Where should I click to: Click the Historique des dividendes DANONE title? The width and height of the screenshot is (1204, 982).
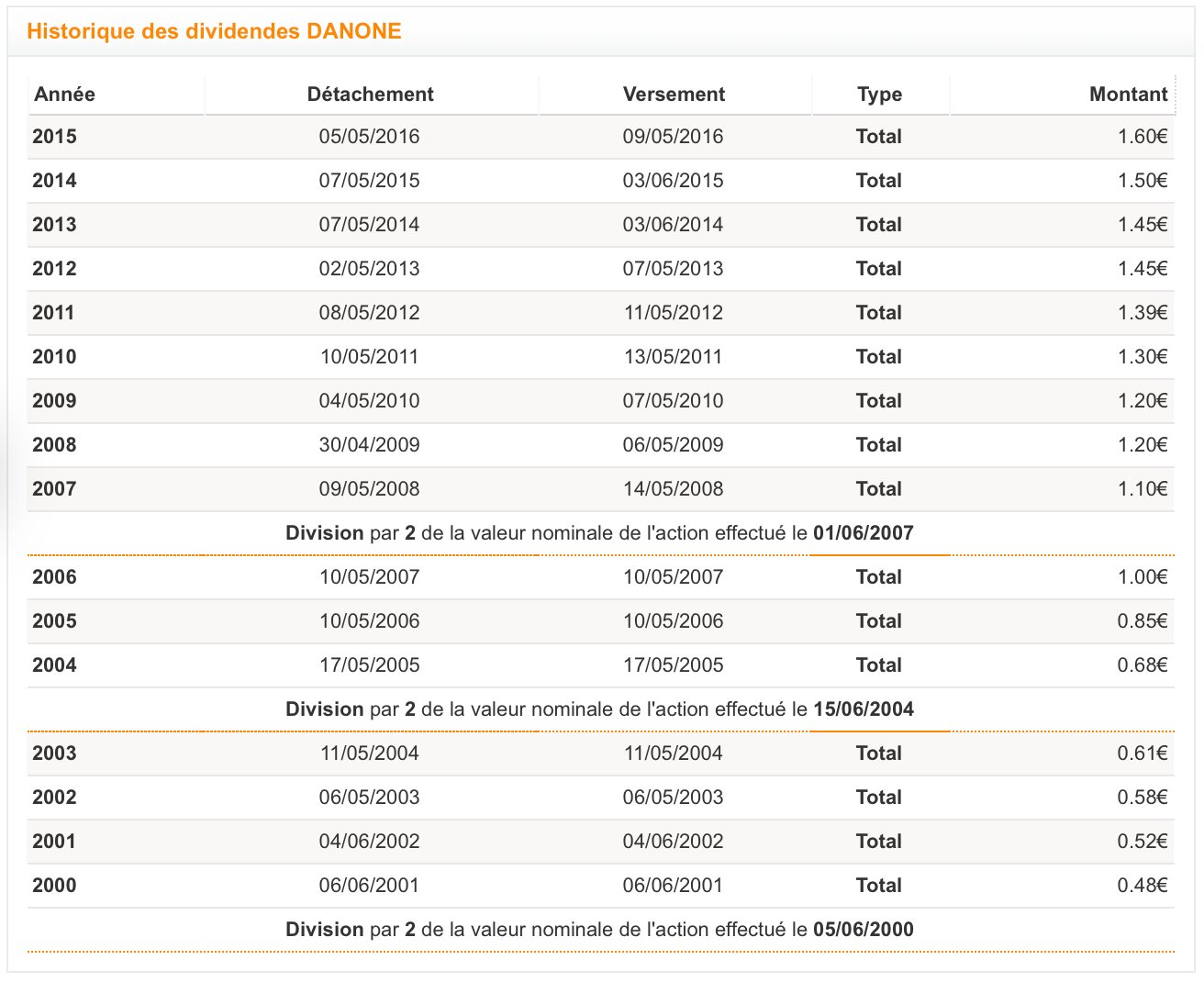[x=214, y=31]
